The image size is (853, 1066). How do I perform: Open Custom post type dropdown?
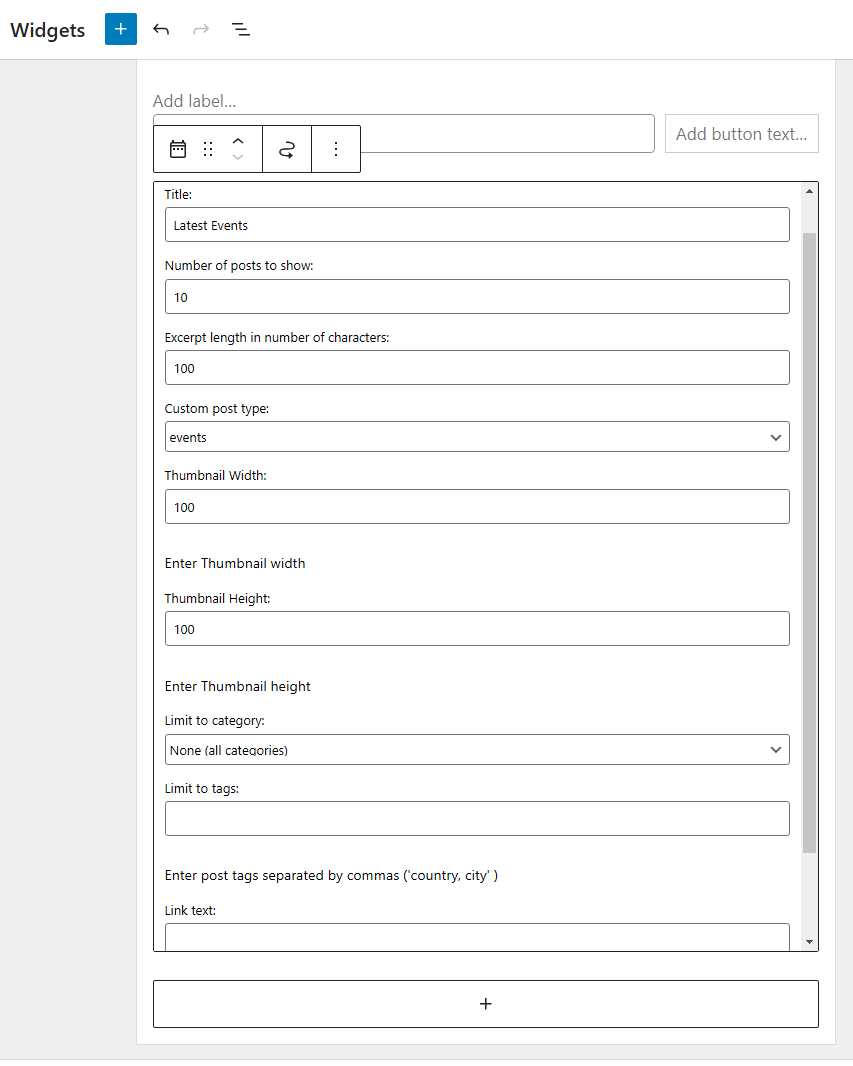477,437
